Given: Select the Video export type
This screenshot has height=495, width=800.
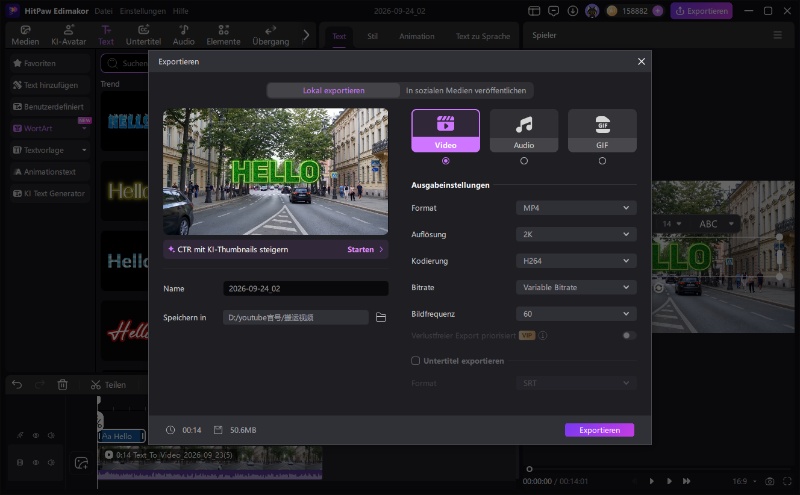Looking at the screenshot, I should [x=445, y=131].
